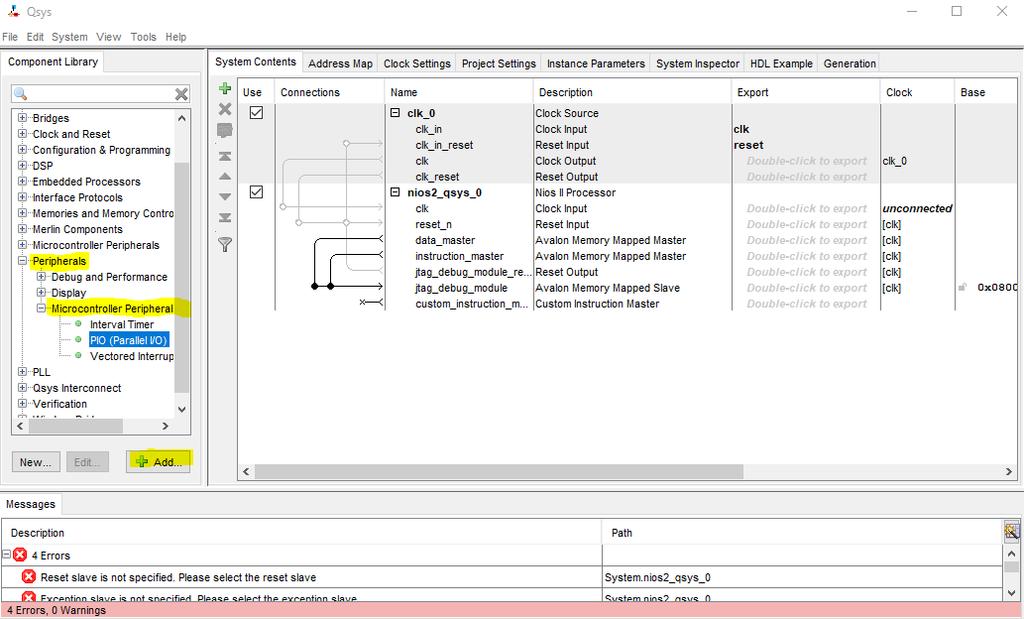Click the messages panel filter icon at top right

(x=1011, y=531)
